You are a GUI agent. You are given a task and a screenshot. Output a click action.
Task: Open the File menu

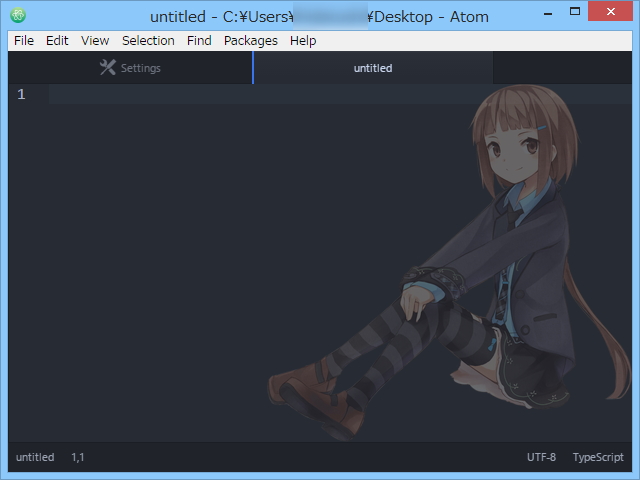(x=24, y=41)
